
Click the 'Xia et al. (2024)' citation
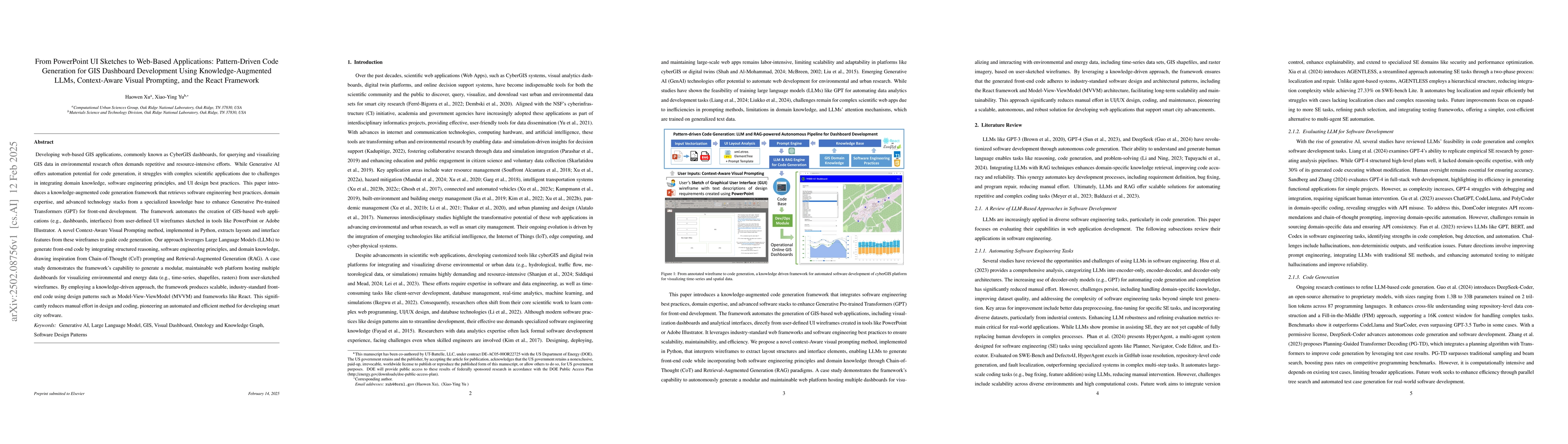[x=1308, y=72]
